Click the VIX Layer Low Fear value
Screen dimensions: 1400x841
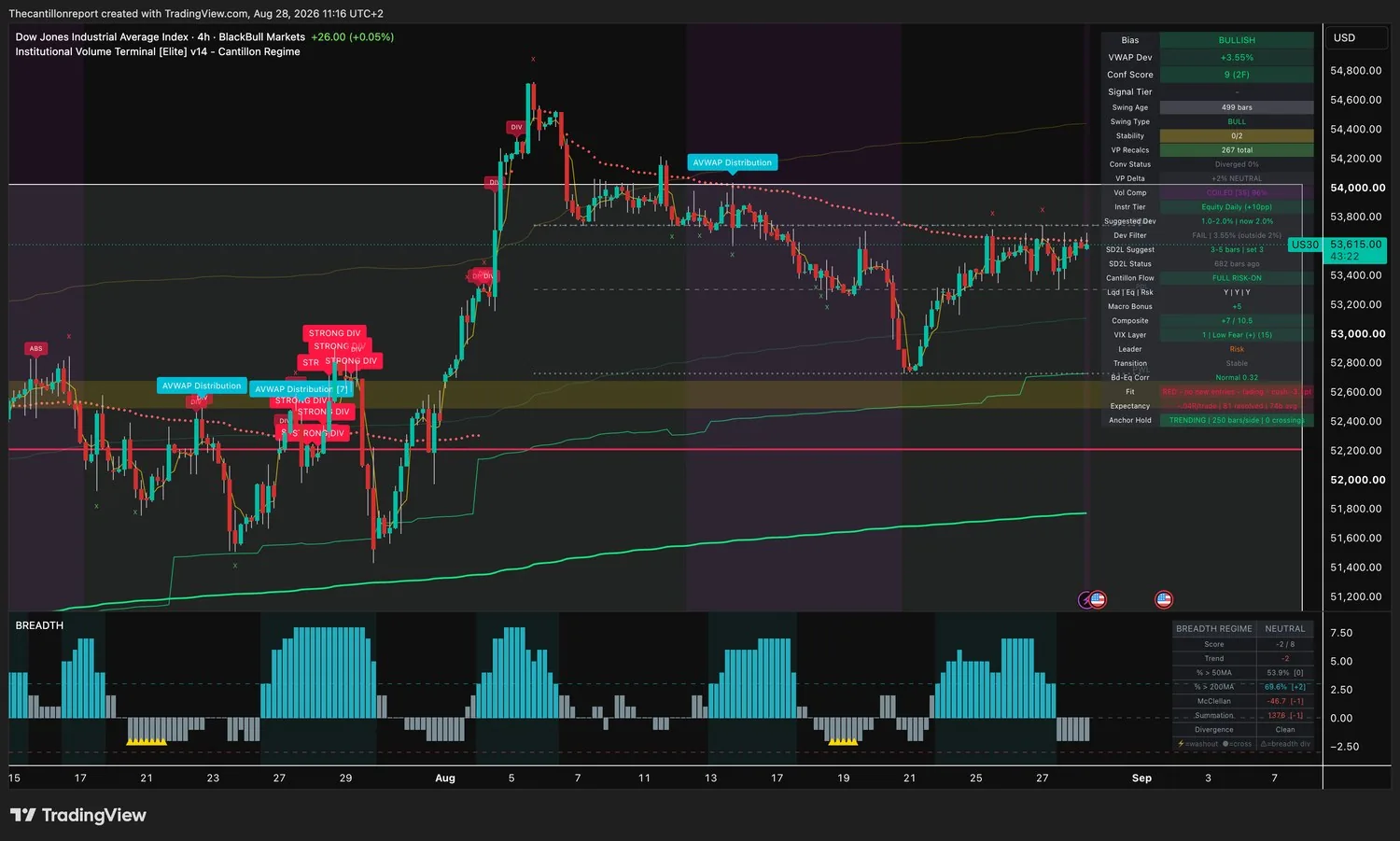1237,335
